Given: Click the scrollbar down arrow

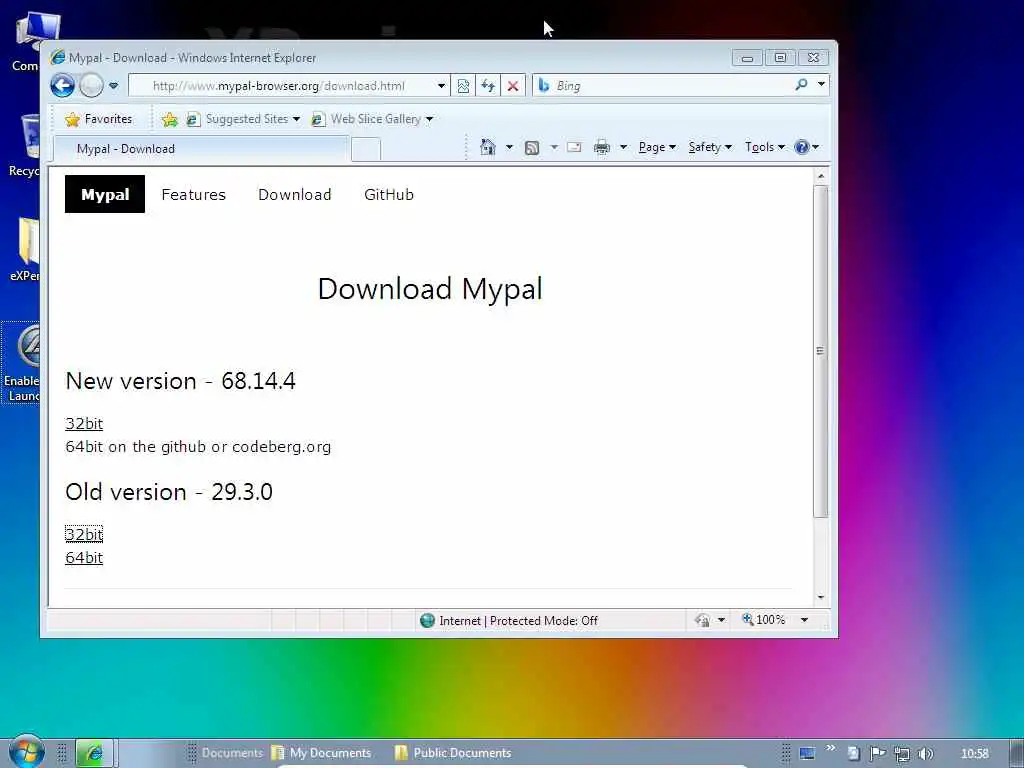Looking at the screenshot, I should tap(821, 597).
